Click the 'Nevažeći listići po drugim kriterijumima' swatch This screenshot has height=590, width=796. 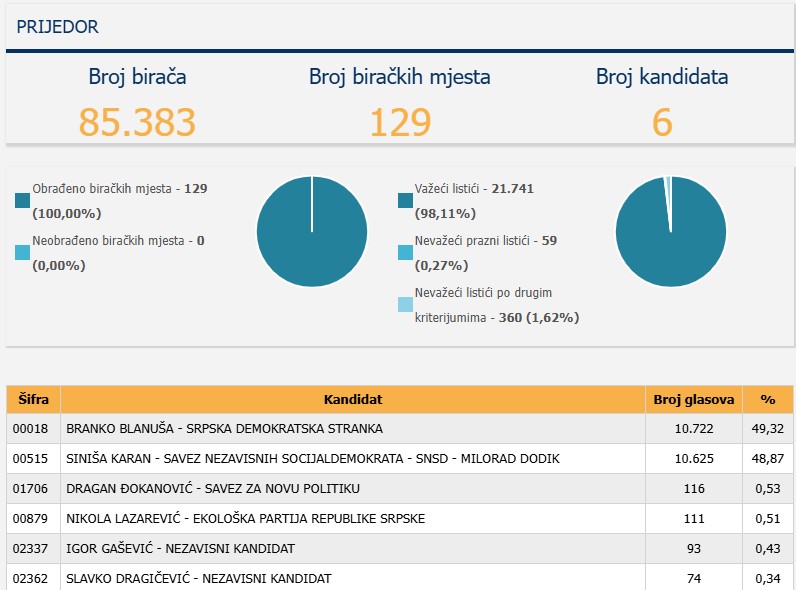click(405, 304)
